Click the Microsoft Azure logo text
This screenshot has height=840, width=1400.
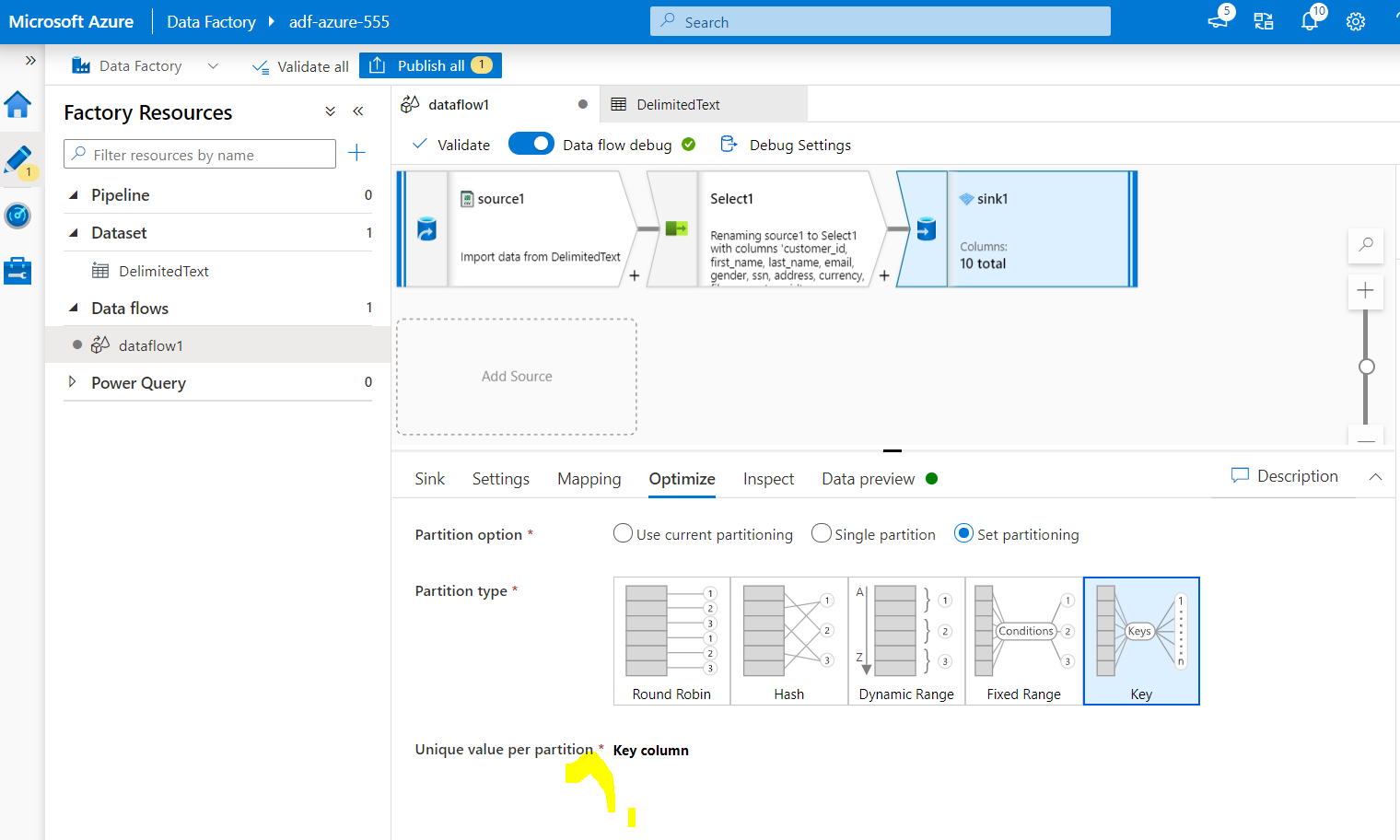pos(71,21)
